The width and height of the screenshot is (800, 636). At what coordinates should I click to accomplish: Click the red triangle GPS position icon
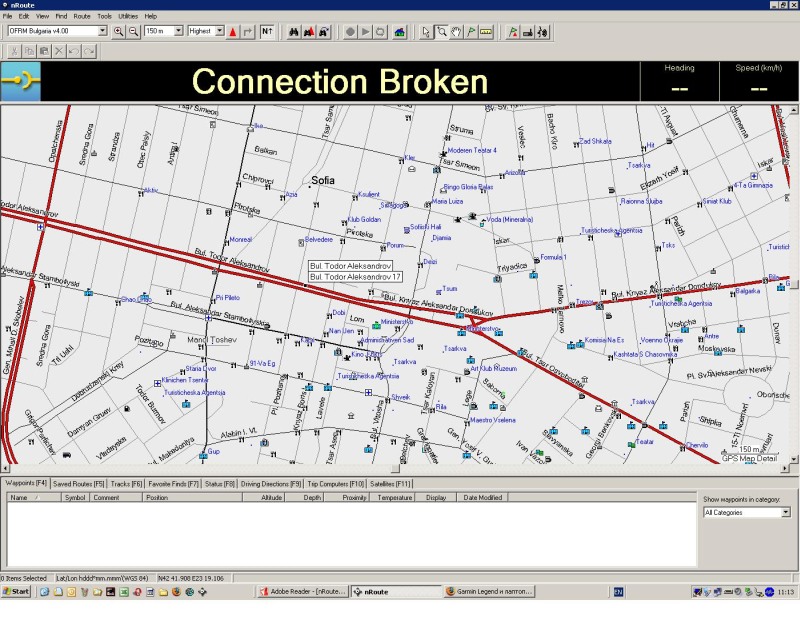(x=233, y=32)
